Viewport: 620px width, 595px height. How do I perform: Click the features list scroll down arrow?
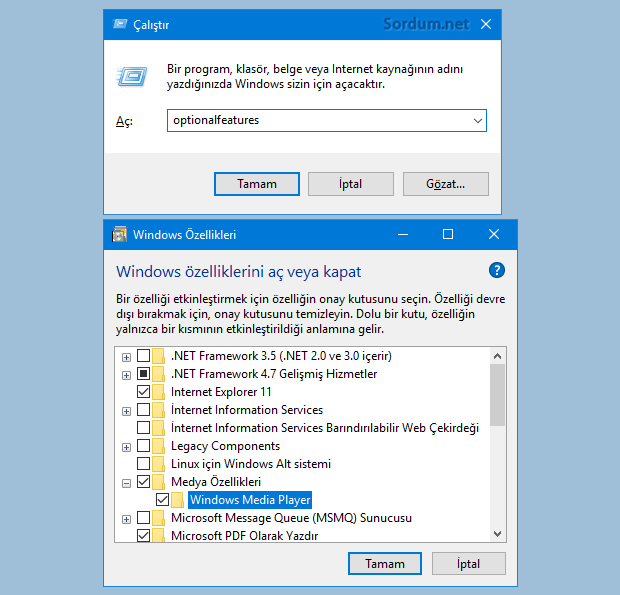tap(497, 534)
